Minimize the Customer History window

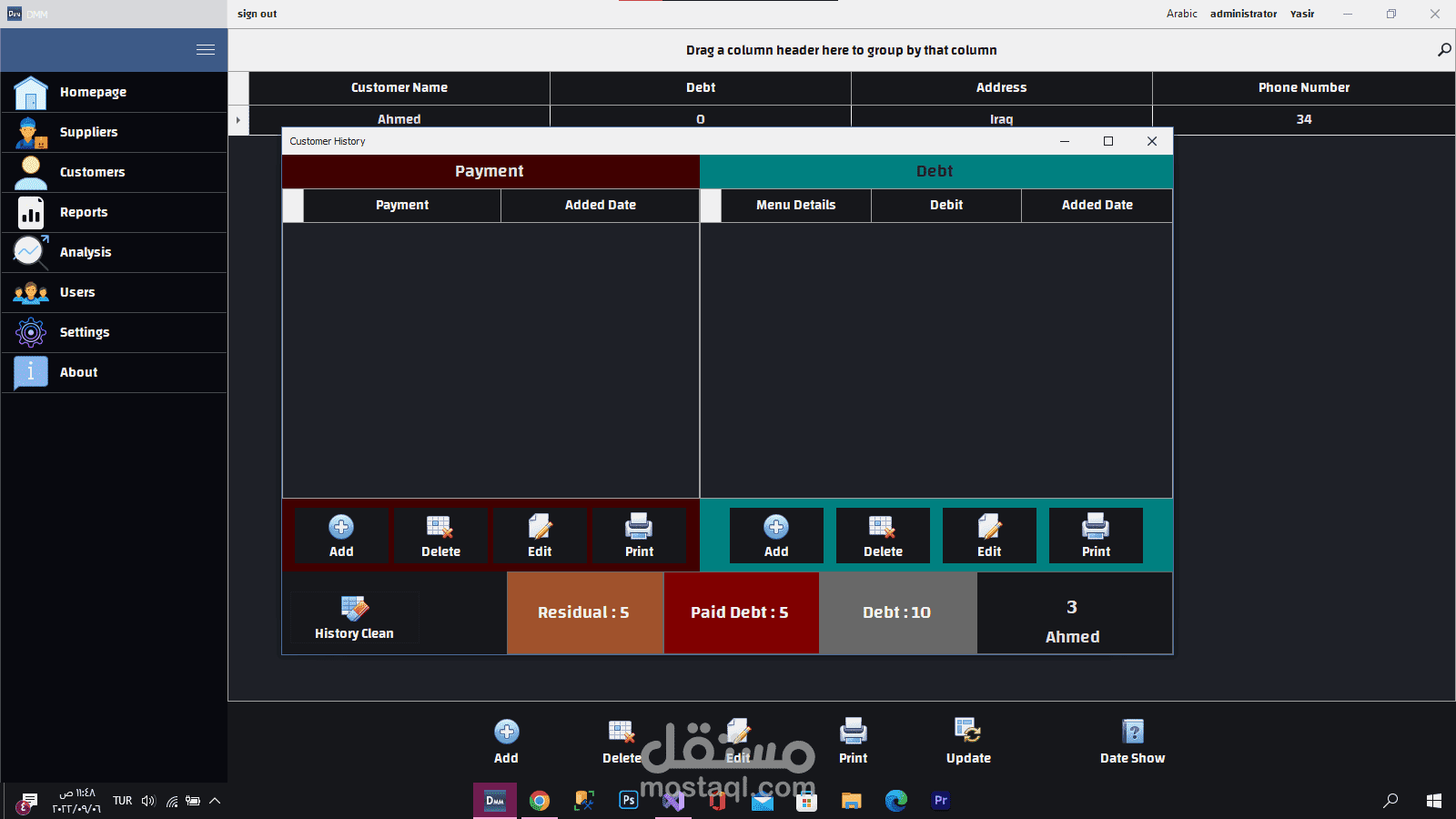(x=1065, y=141)
